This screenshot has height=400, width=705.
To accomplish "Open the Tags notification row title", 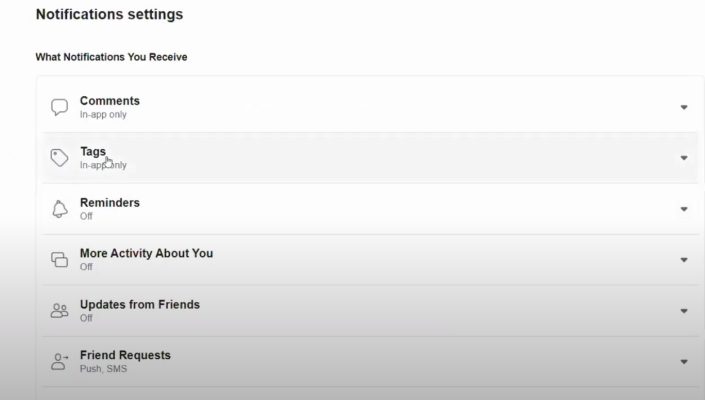I will click(93, 151).
